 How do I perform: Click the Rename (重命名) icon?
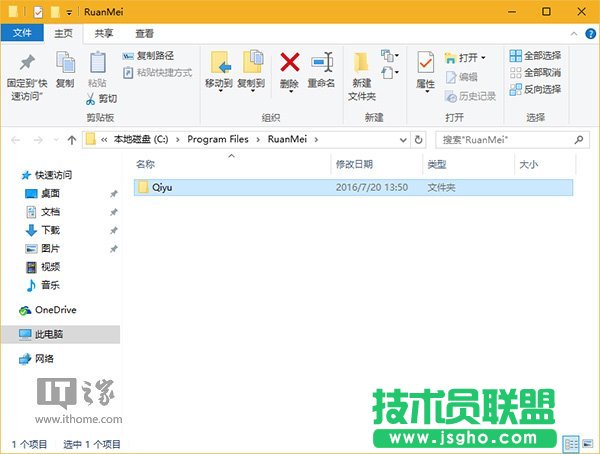click(322, 62)
